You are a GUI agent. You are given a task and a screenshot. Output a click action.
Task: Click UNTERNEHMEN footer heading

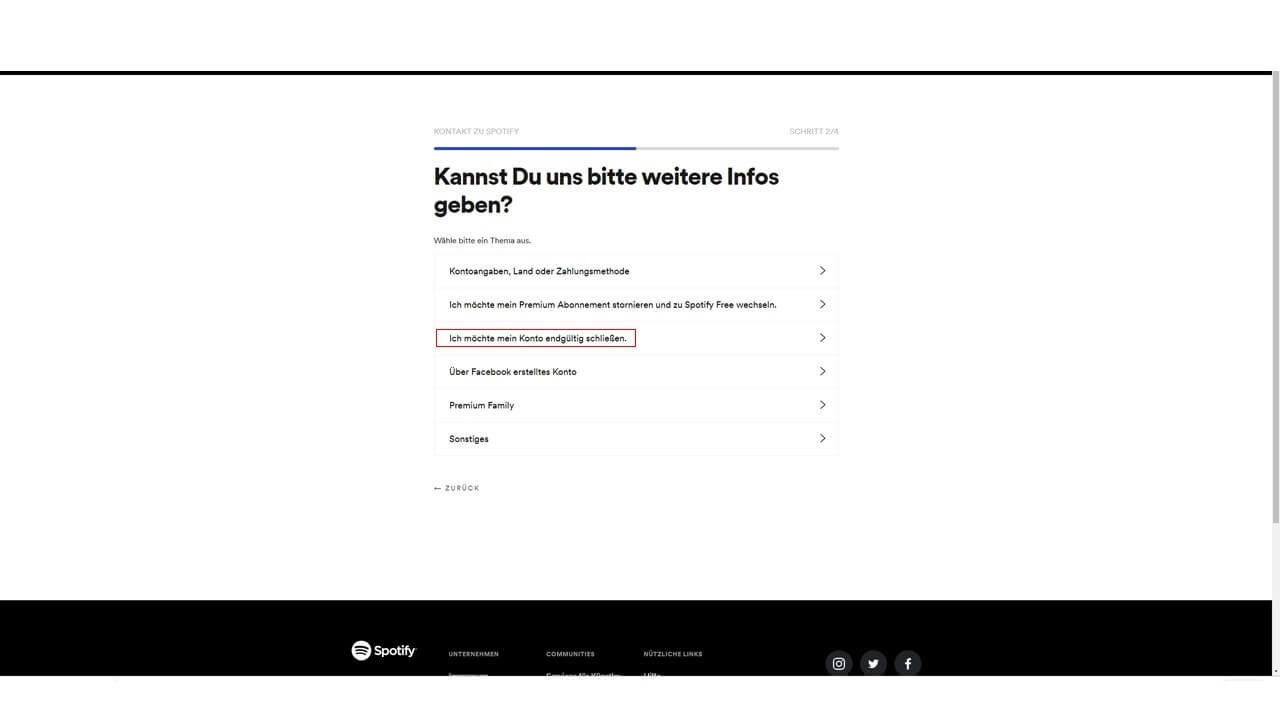click(x=474, y=654)
